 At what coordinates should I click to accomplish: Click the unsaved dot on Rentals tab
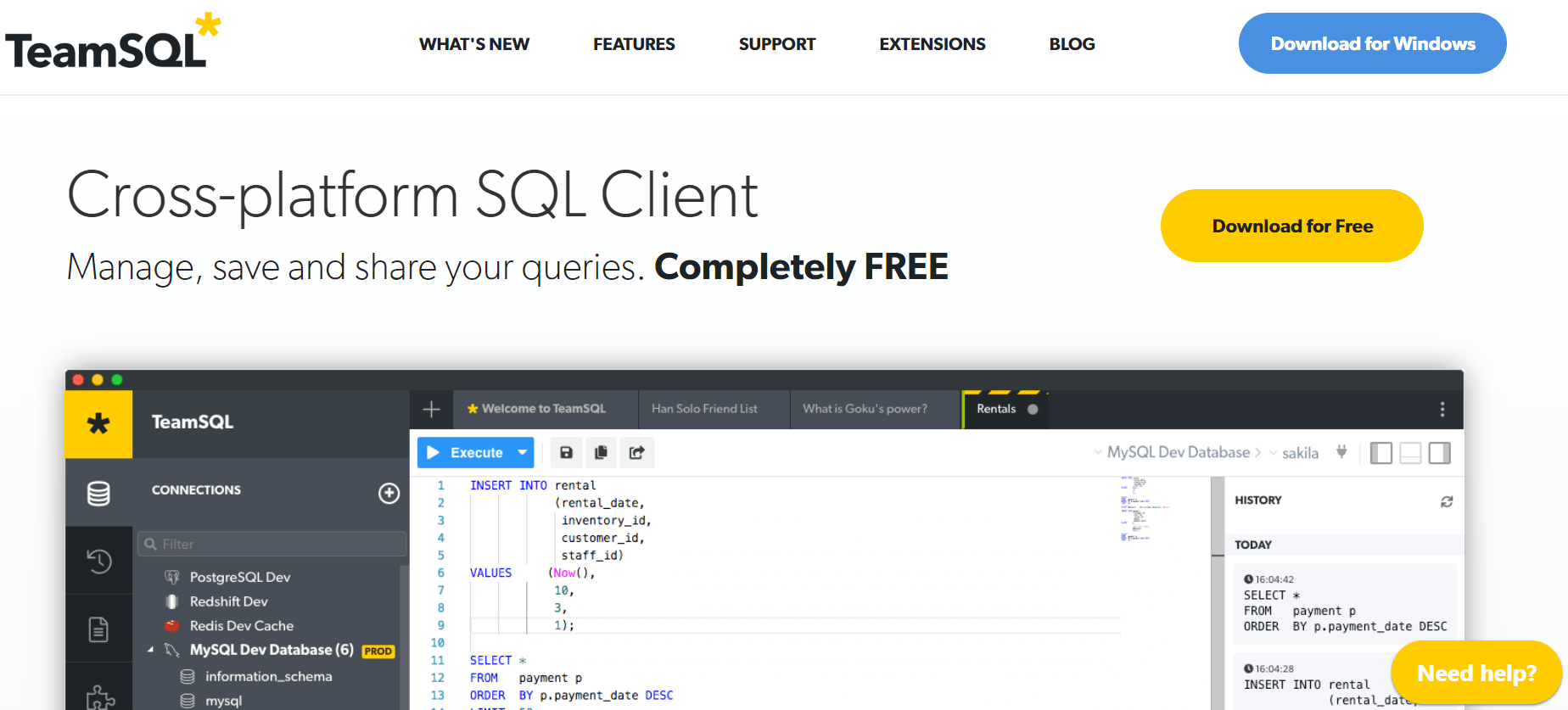click(1033, 409)
